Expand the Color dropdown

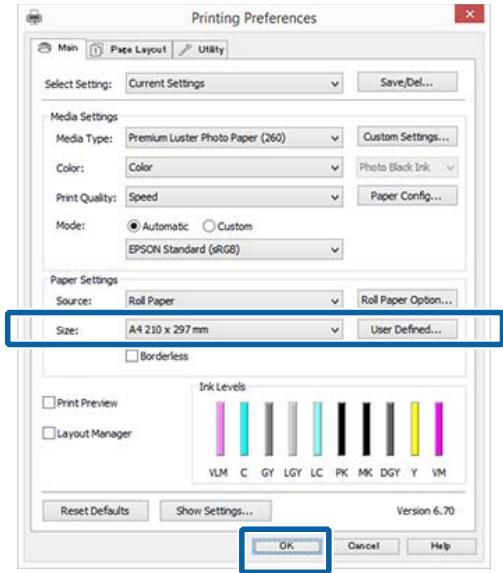click(234, 167)
